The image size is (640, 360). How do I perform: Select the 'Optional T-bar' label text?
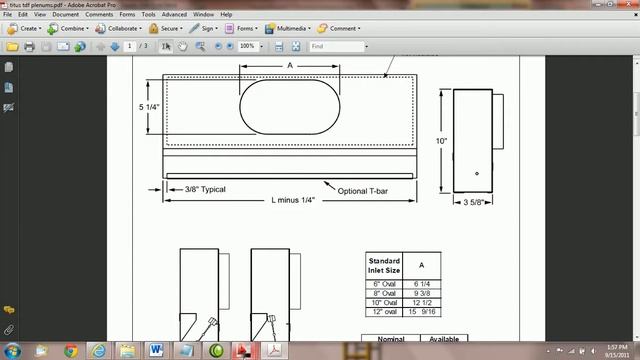pos(362,191)
